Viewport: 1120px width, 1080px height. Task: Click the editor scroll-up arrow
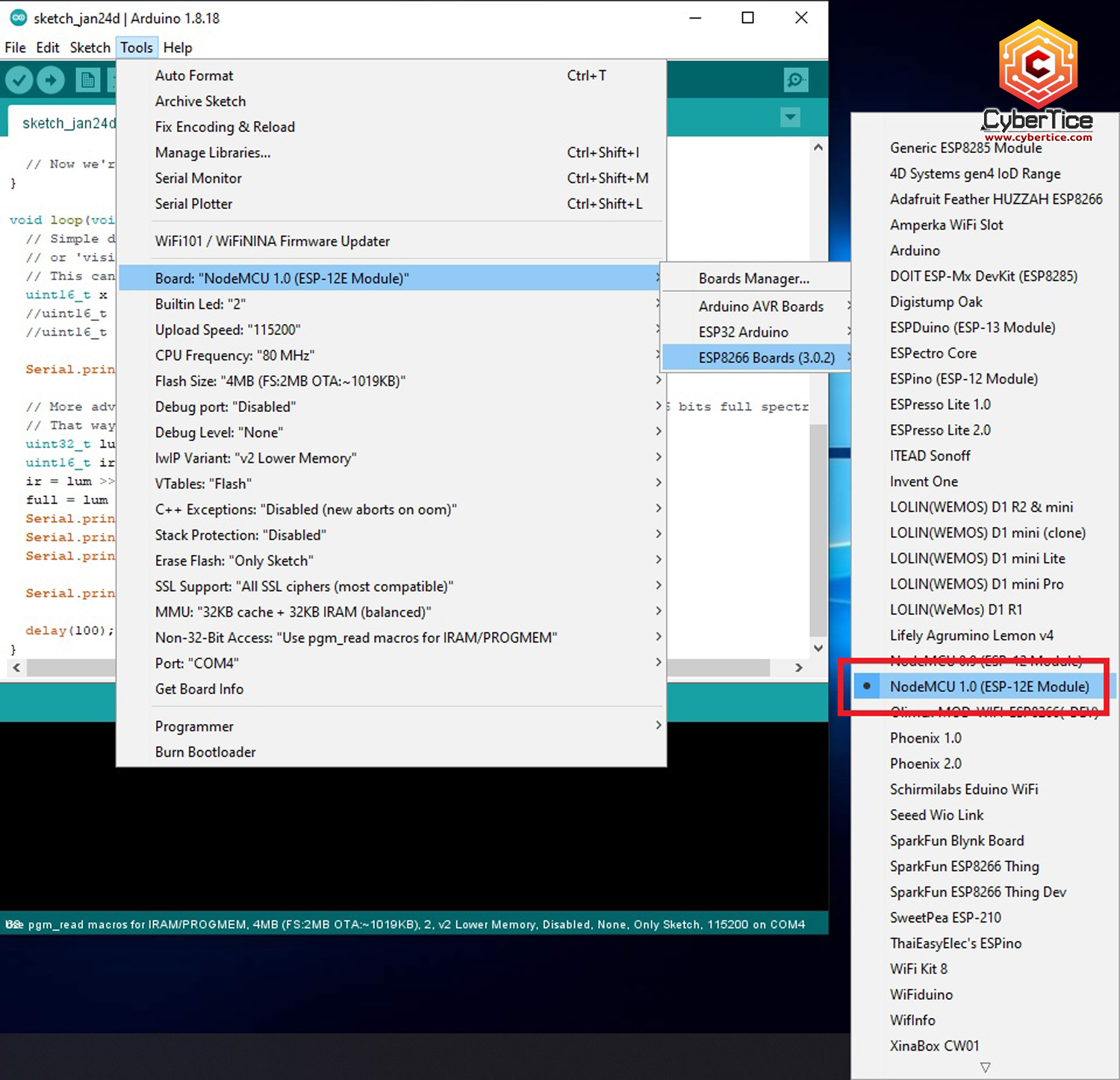[x=818, y=148]
